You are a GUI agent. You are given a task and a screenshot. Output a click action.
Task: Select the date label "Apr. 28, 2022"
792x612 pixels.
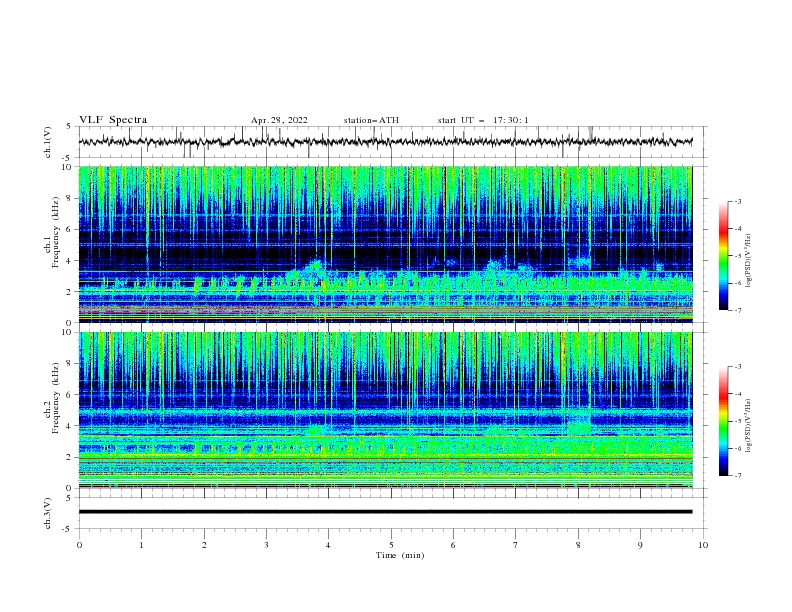click(279, 120)
